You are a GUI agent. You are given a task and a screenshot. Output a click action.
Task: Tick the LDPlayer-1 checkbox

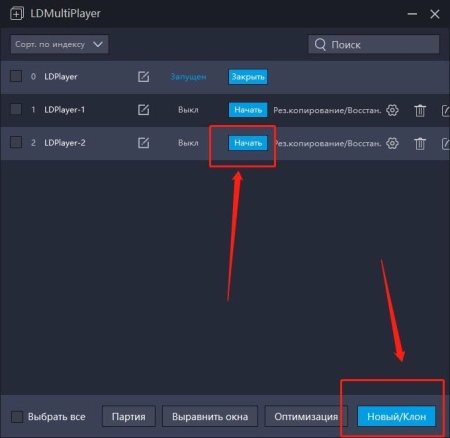tap(16, 109)
